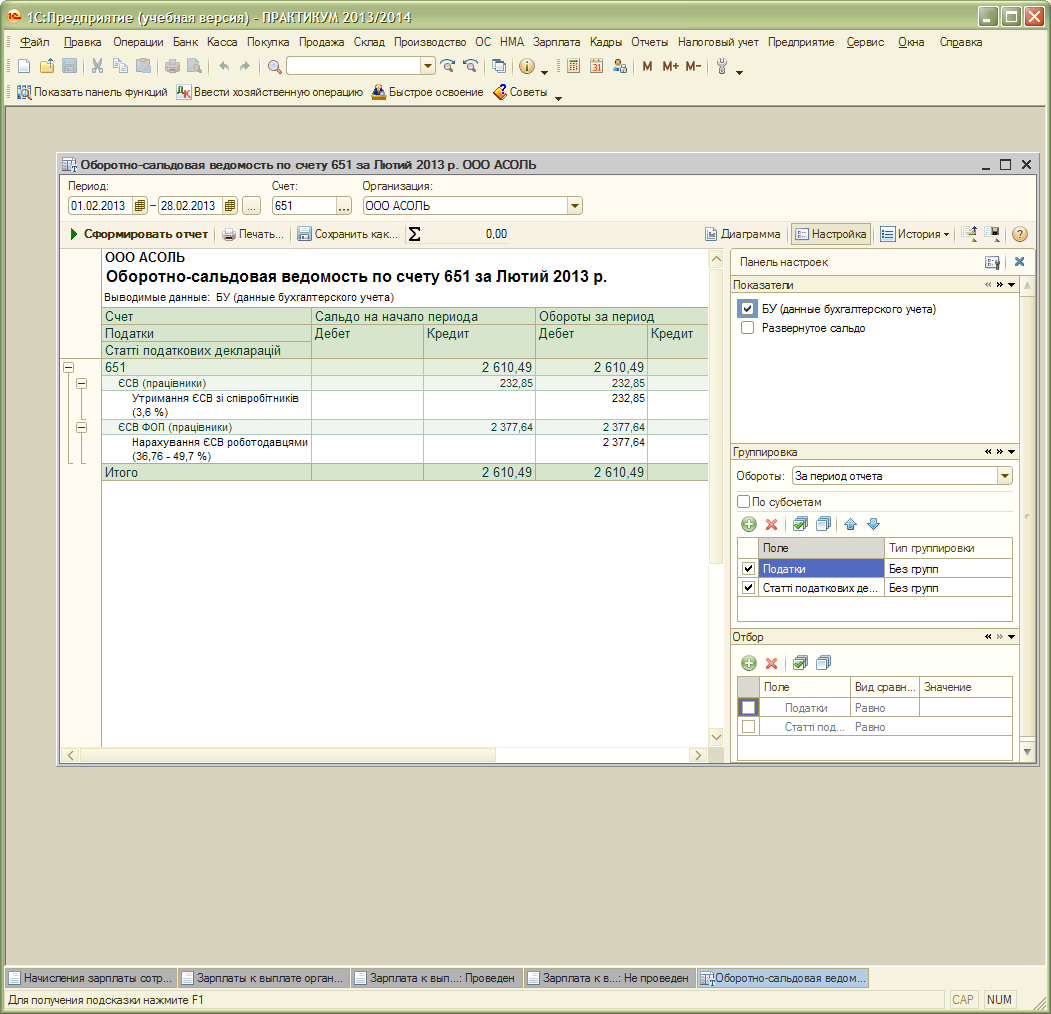The image size is (1051, 1014).
Task: Add a grouping field with green plus
Action: click(x=749, y=524)
